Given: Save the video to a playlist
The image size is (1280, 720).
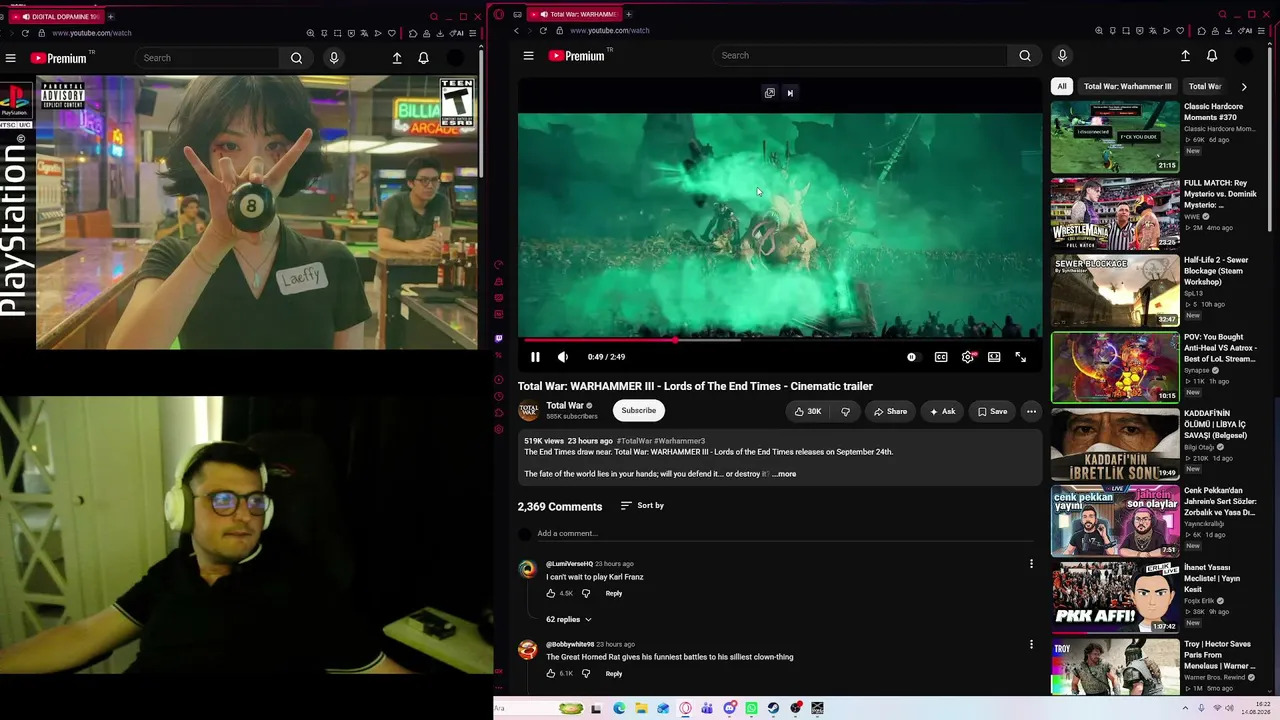Looking at the screenshot, I should (992, 411).
